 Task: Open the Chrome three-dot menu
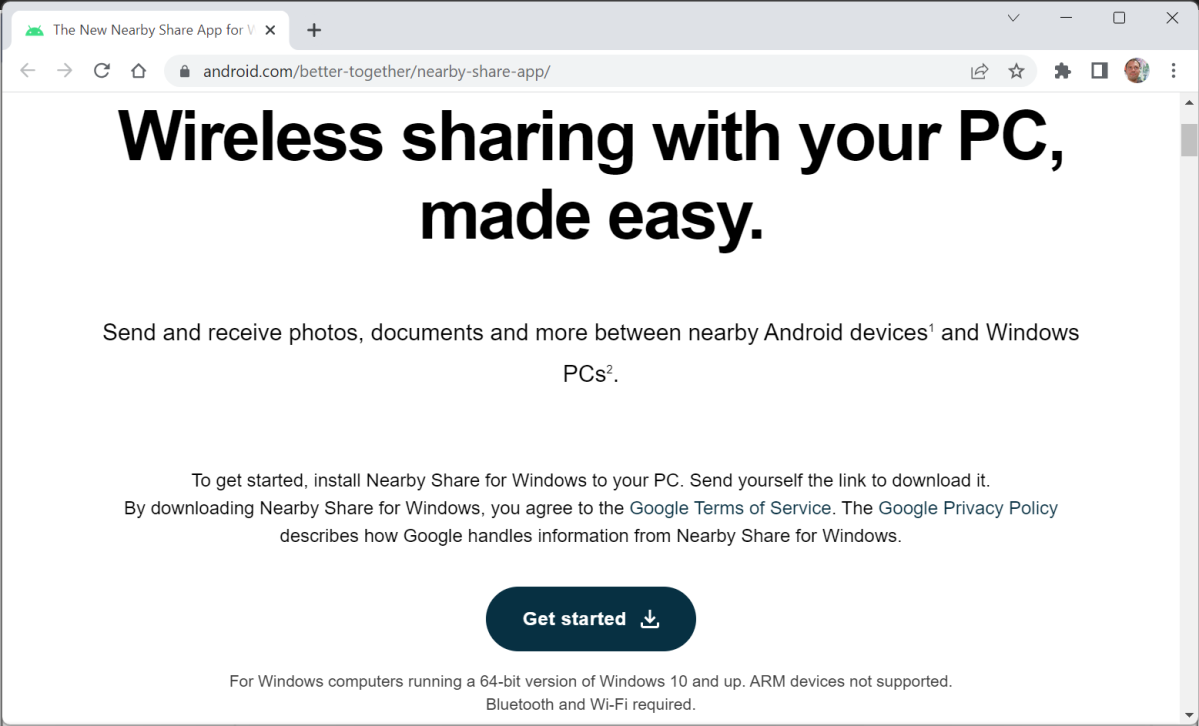1174,71
